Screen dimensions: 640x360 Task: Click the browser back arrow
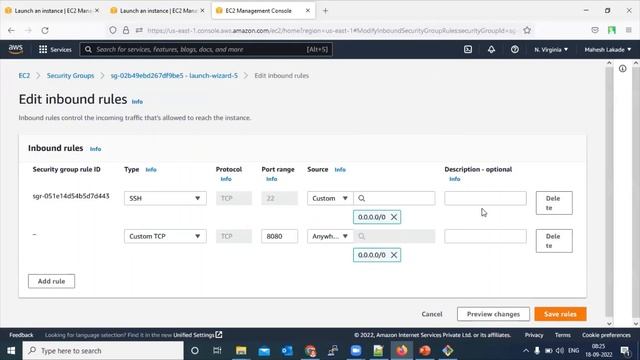[11, 30]
